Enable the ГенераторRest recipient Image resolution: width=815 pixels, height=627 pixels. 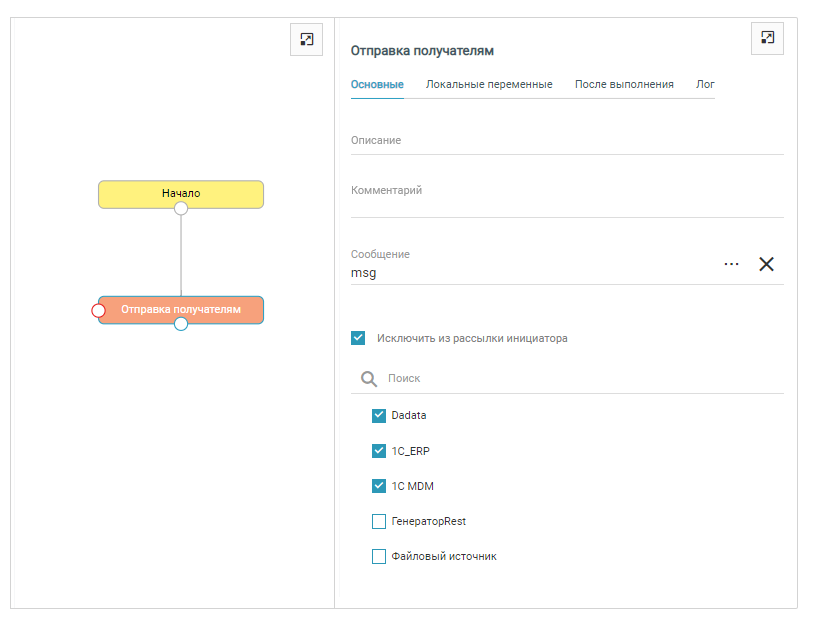coord(379,521)
